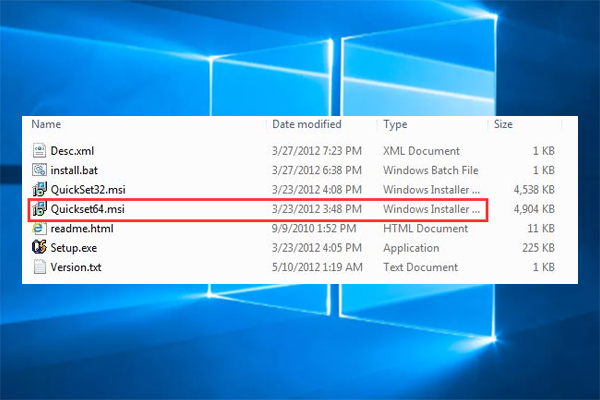Click the date 3/23/2012 4:05 PM
The height and width of the screenshot is (400, 600).
tap(317, 248)
